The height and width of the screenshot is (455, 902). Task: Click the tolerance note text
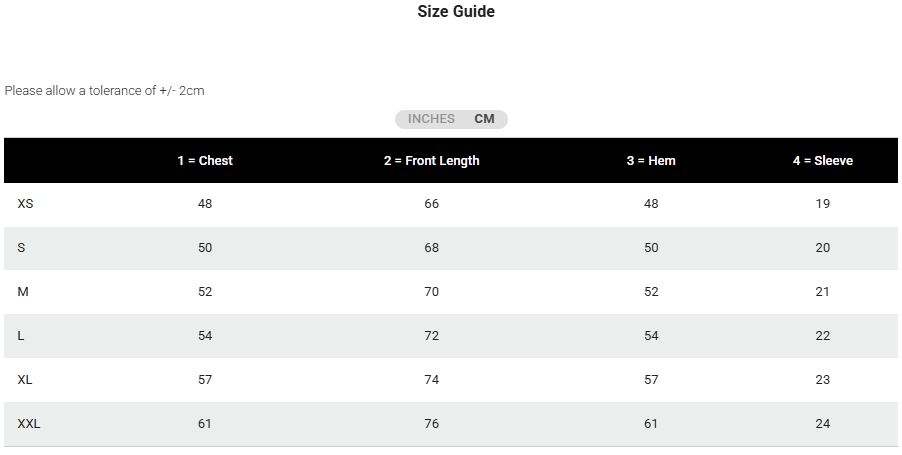[x=105, y=90]
